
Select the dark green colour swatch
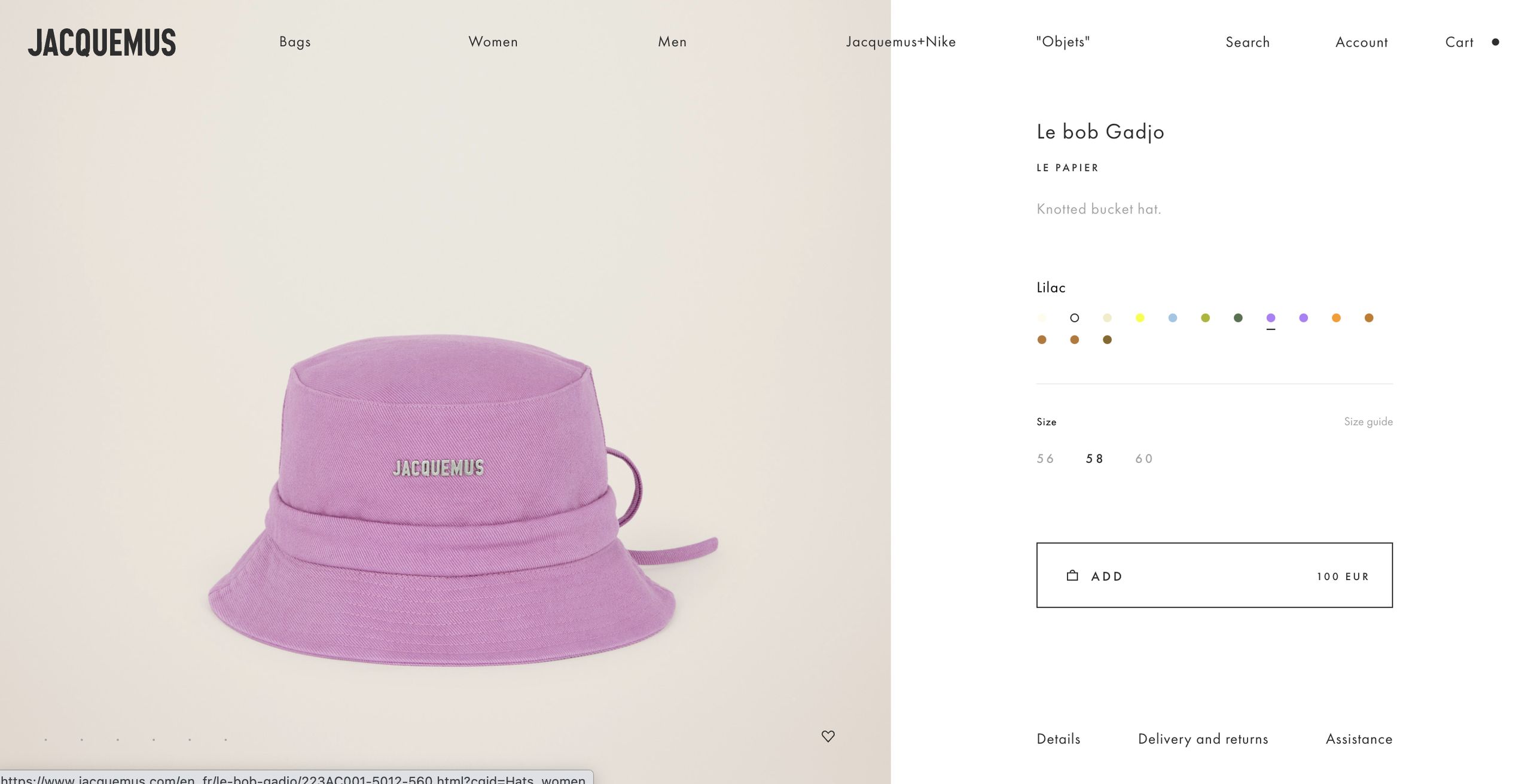click(1238, 318)
